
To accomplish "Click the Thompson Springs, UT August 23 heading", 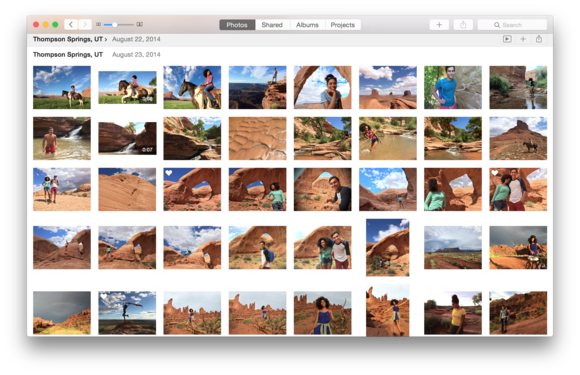I will [x=68, y=54].
